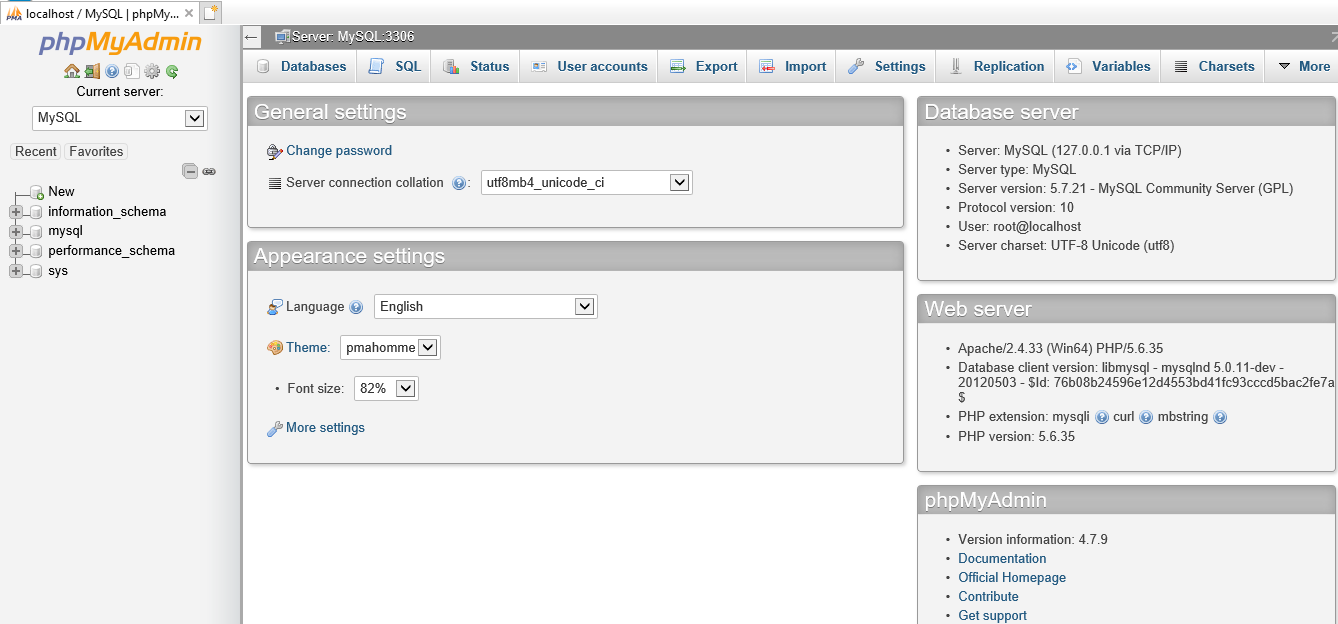Viewport: 1338px width, 624px height.
Task: Open MySQL documentation page icon in sidebar
Action: coord(132,71)
